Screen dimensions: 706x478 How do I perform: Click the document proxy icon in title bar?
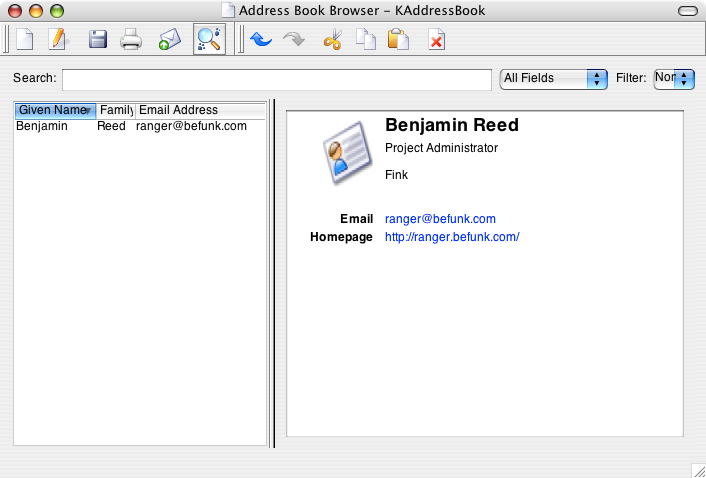click(228, 10)
